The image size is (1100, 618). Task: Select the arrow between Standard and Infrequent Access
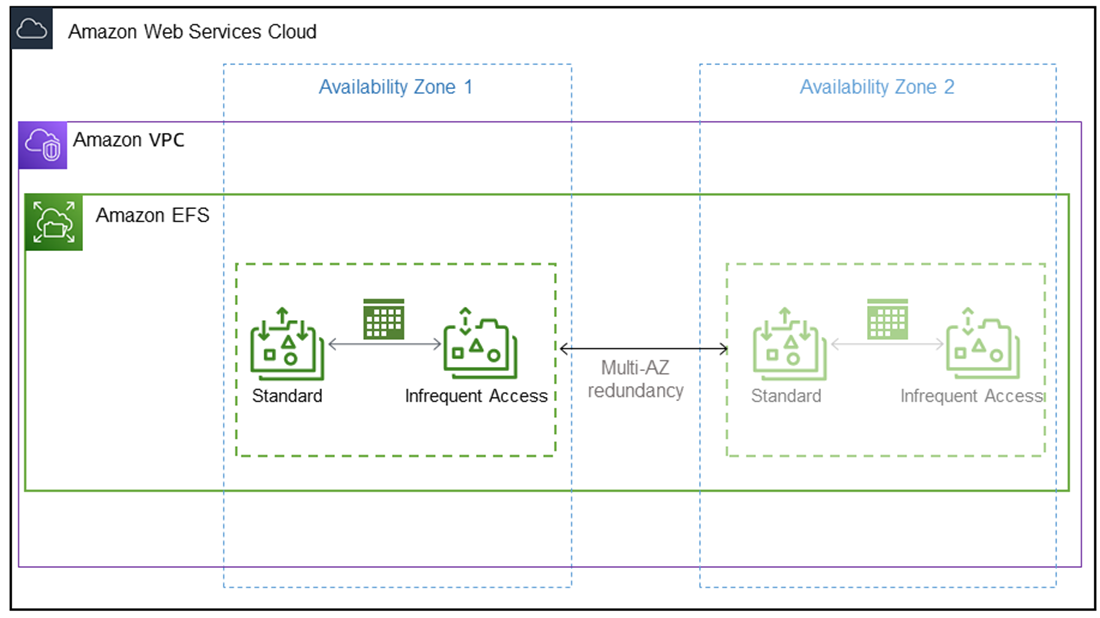[384, 344]
